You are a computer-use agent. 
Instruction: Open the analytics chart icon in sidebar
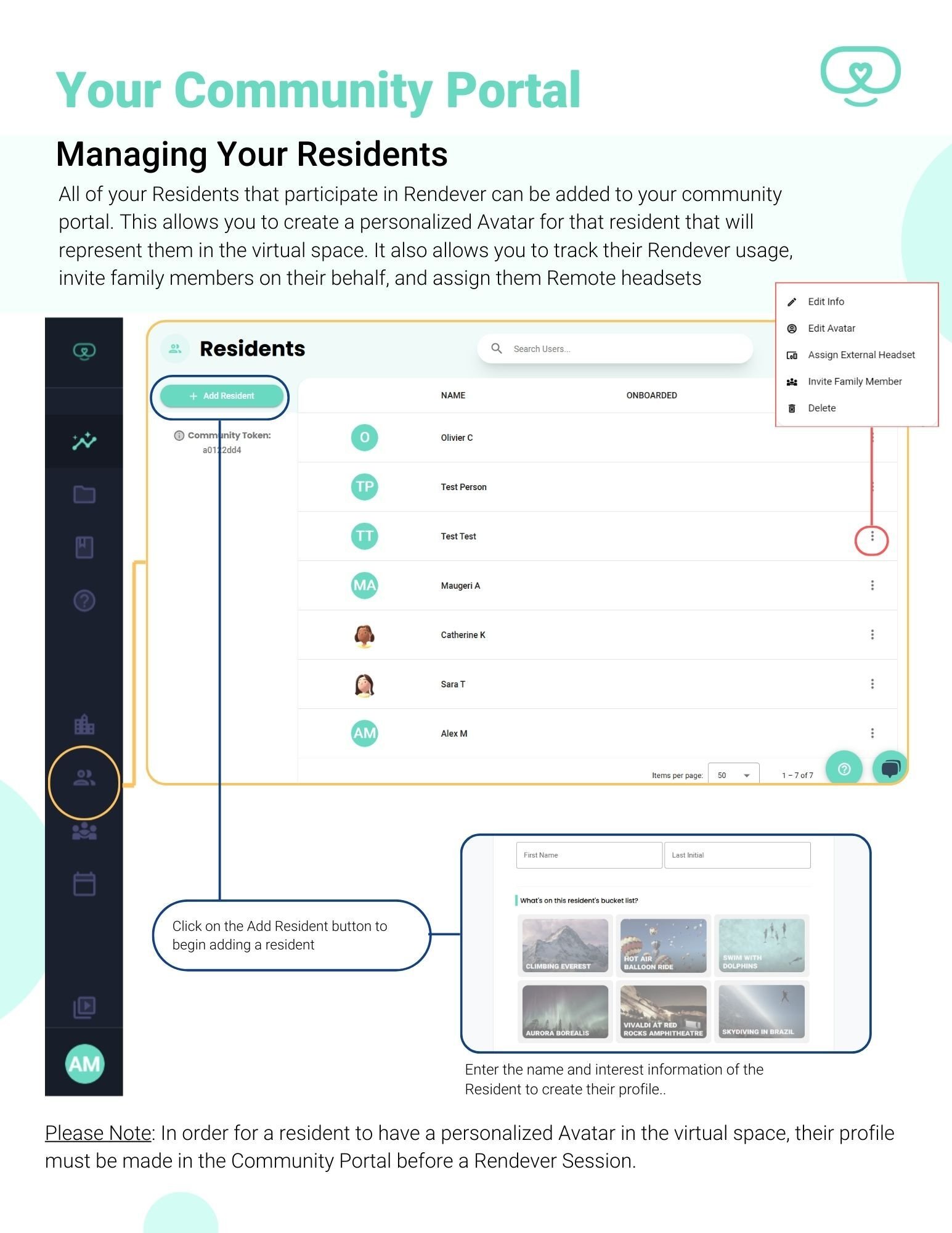[x=84, y=441]
